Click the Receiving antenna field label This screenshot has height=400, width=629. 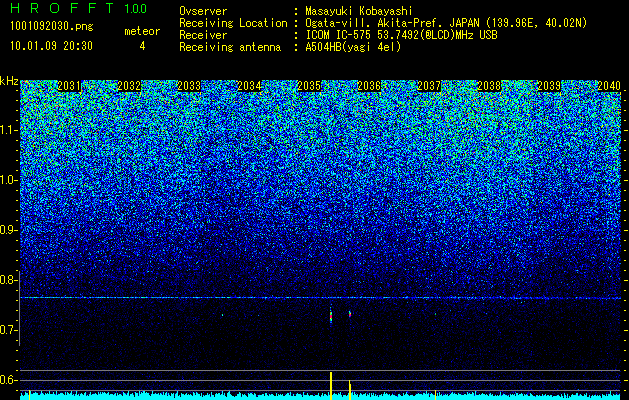[x=230, y=47]
